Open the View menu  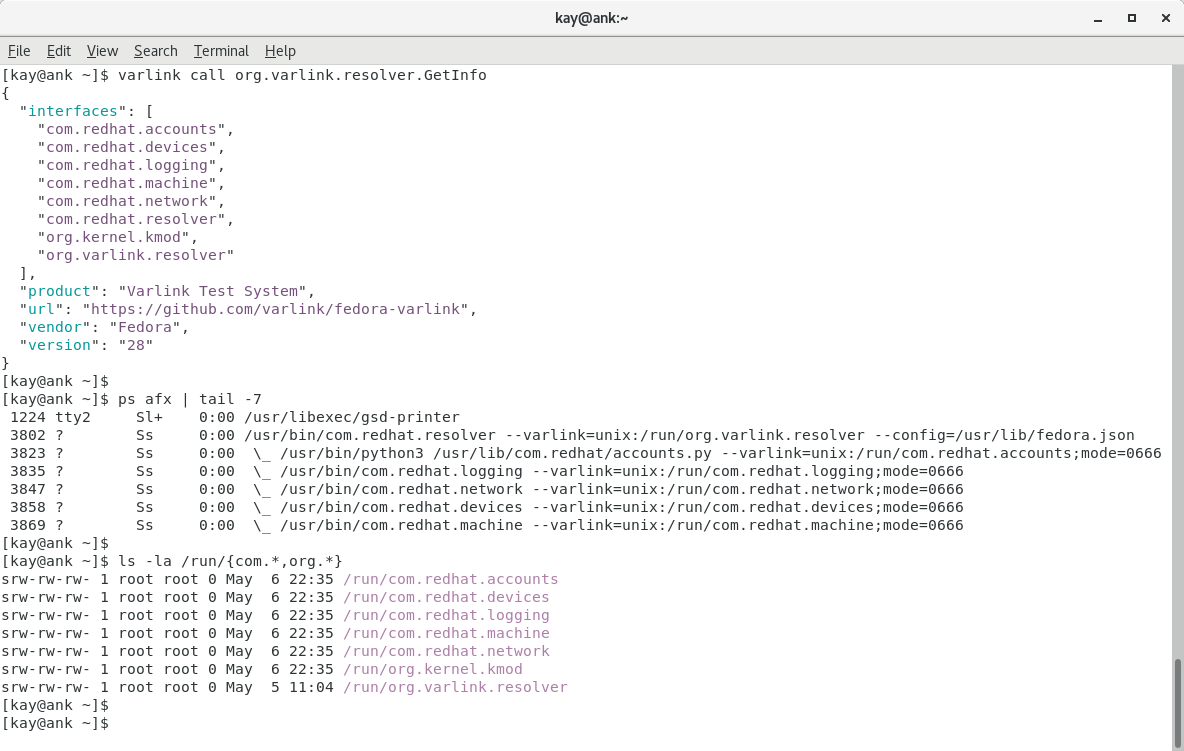(x=102, y=51)
